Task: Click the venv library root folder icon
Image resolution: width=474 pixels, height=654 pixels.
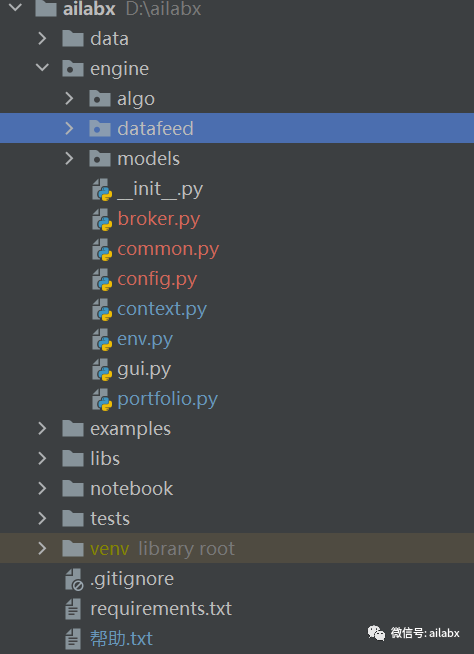Action: point(73,548)
